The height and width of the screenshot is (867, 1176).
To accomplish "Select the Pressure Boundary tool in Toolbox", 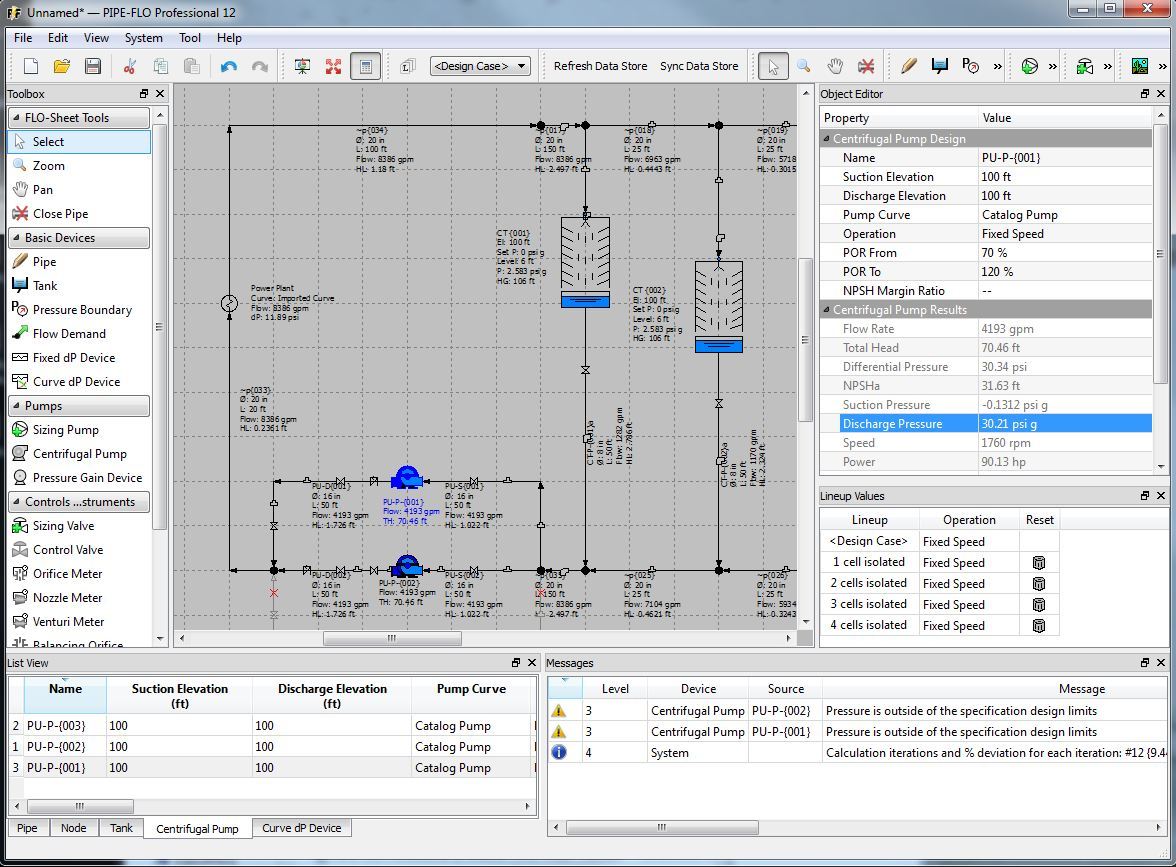I will tap(81, 310).
